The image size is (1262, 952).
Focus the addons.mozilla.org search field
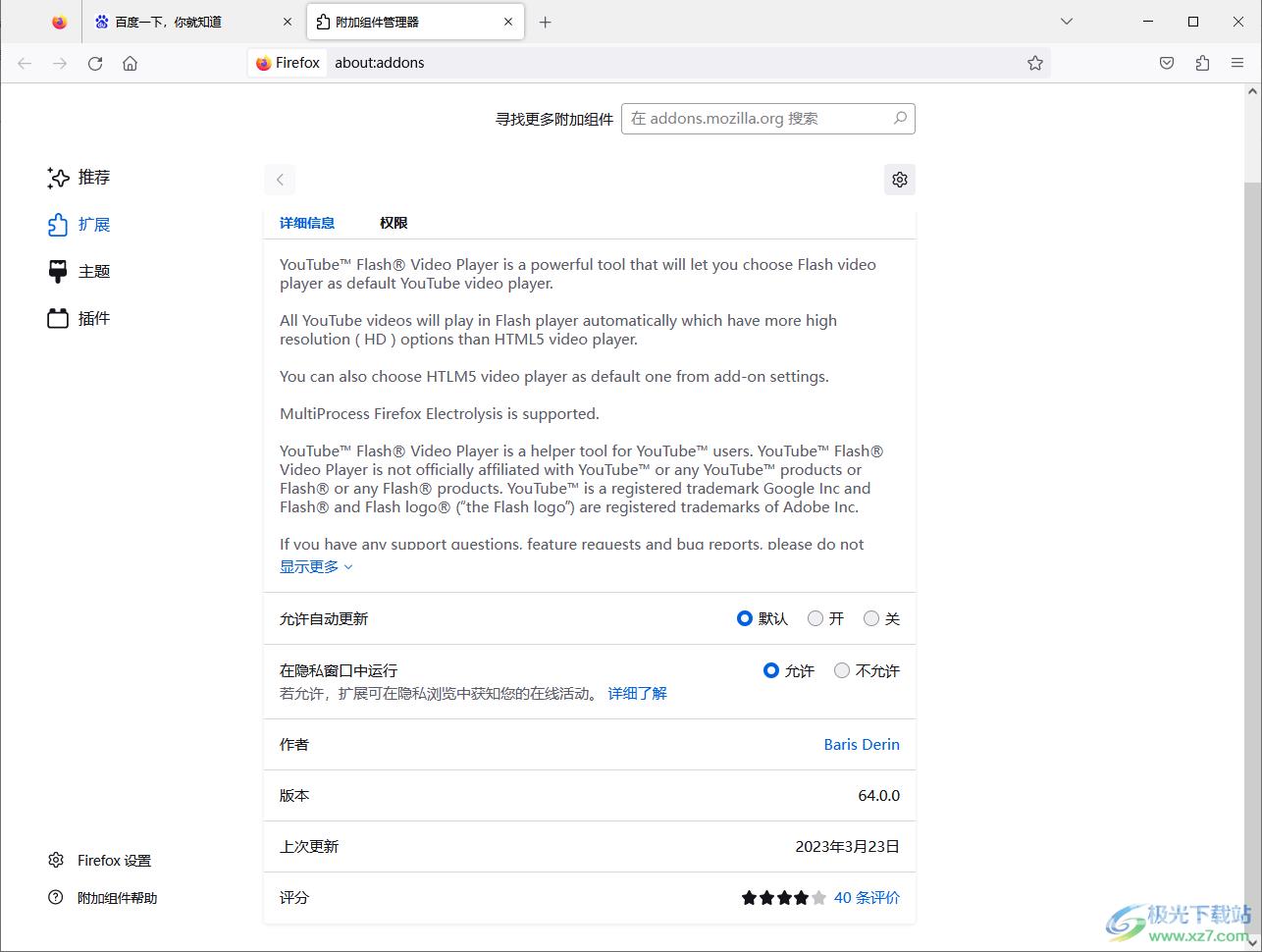pyautogui.click(x=767, y=118)
